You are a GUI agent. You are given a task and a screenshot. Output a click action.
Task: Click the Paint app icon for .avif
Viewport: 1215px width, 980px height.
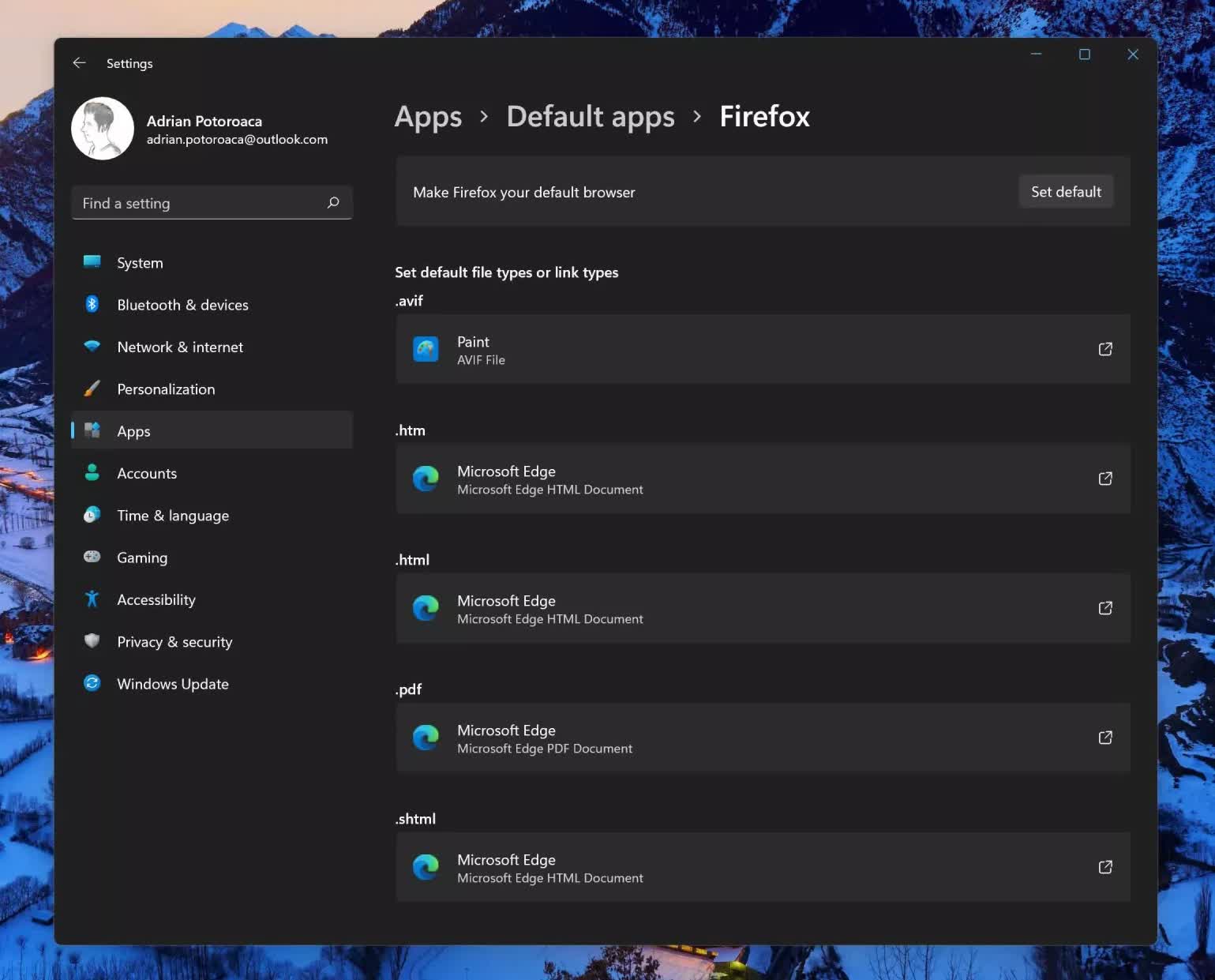click(426, 349)
